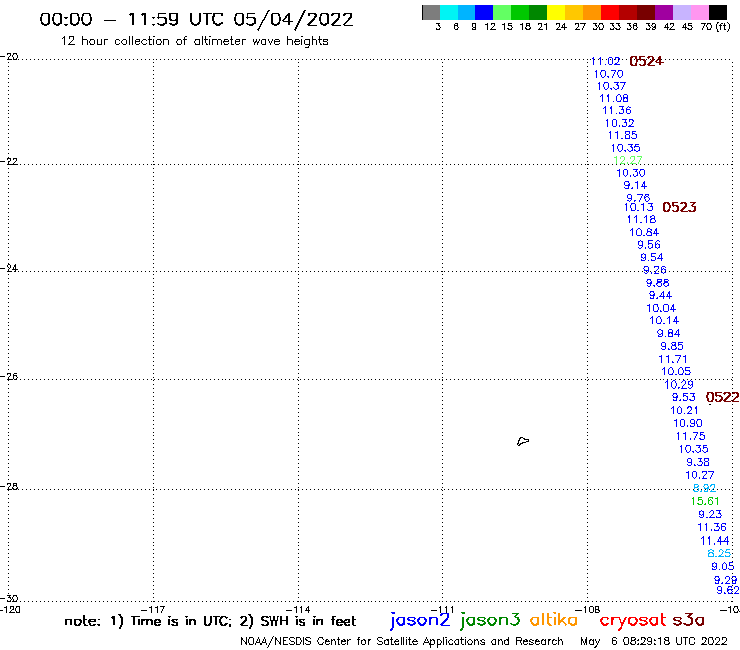Click the wave height reading 11.18
Viewport: 740px width, 650px height.
641,219
